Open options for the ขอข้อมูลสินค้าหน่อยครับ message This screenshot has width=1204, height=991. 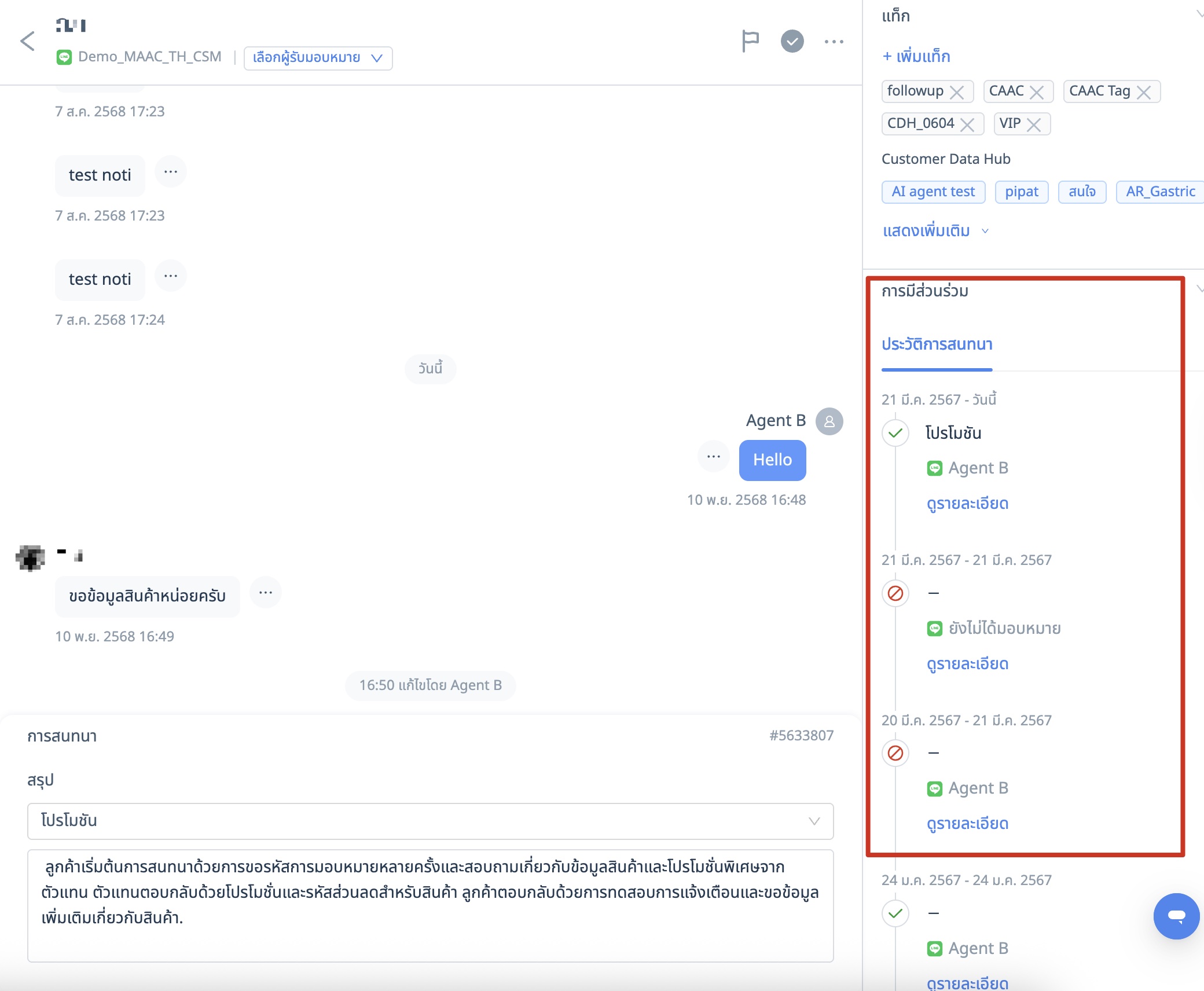[x=266, y=593]
